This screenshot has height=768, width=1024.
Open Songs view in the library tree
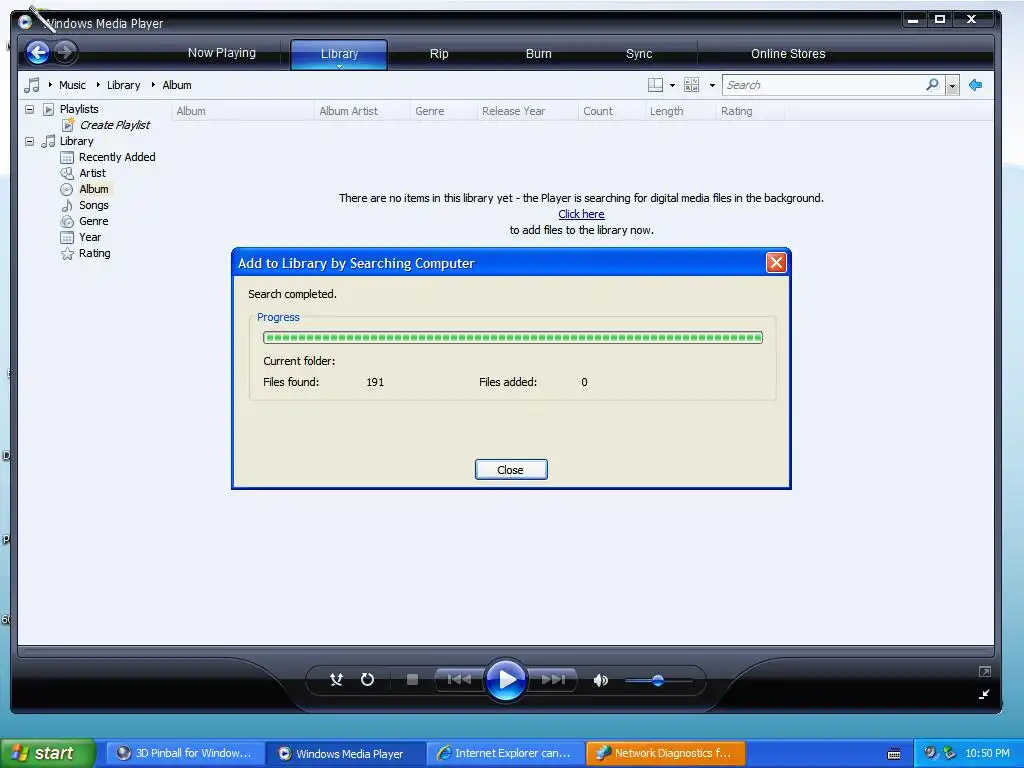pos(93,205)
